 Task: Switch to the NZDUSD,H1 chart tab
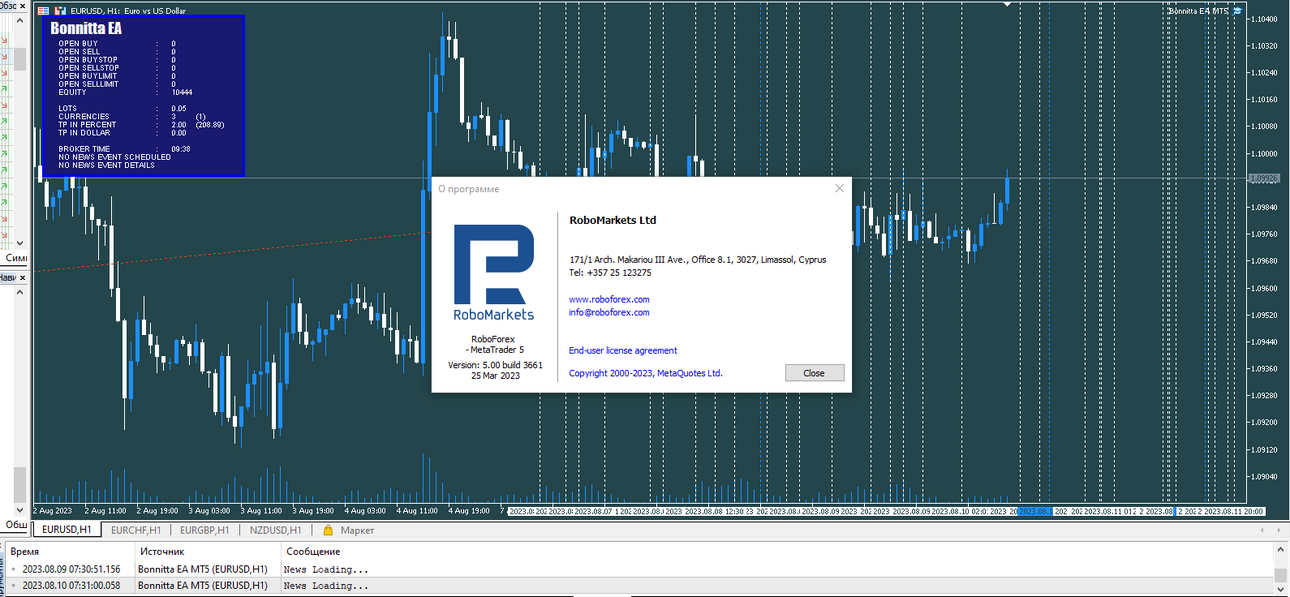[x=275, y=530]
